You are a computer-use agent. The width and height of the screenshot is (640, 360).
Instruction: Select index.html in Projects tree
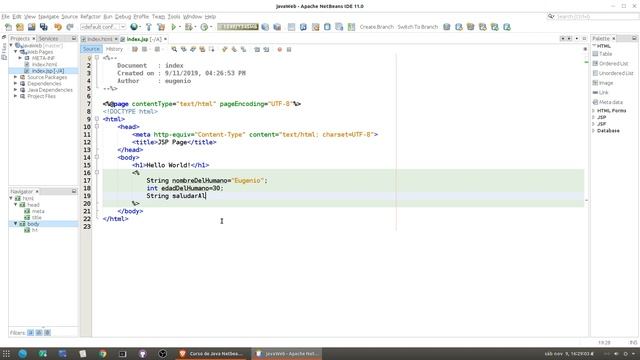[44, 64]
